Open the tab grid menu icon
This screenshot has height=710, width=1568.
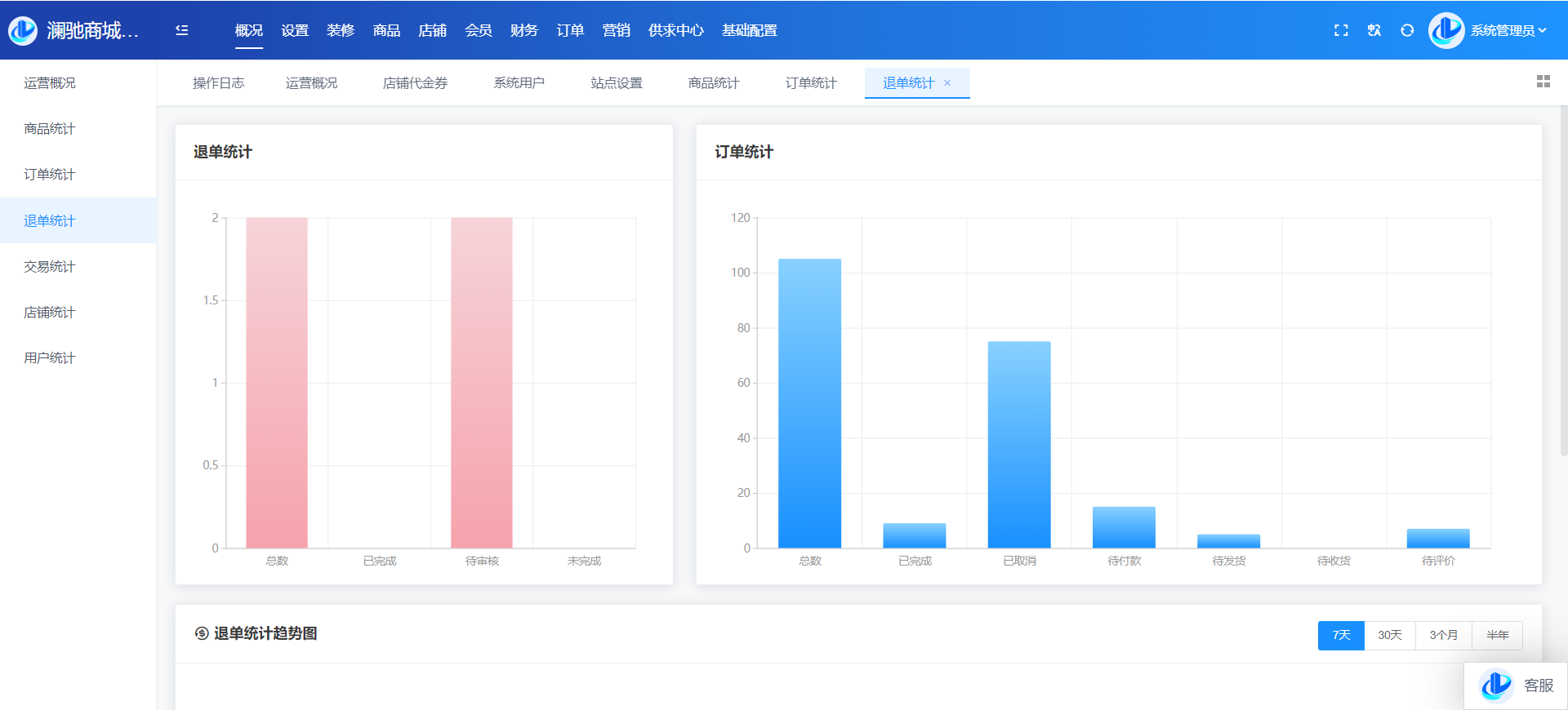point(1543,82)
